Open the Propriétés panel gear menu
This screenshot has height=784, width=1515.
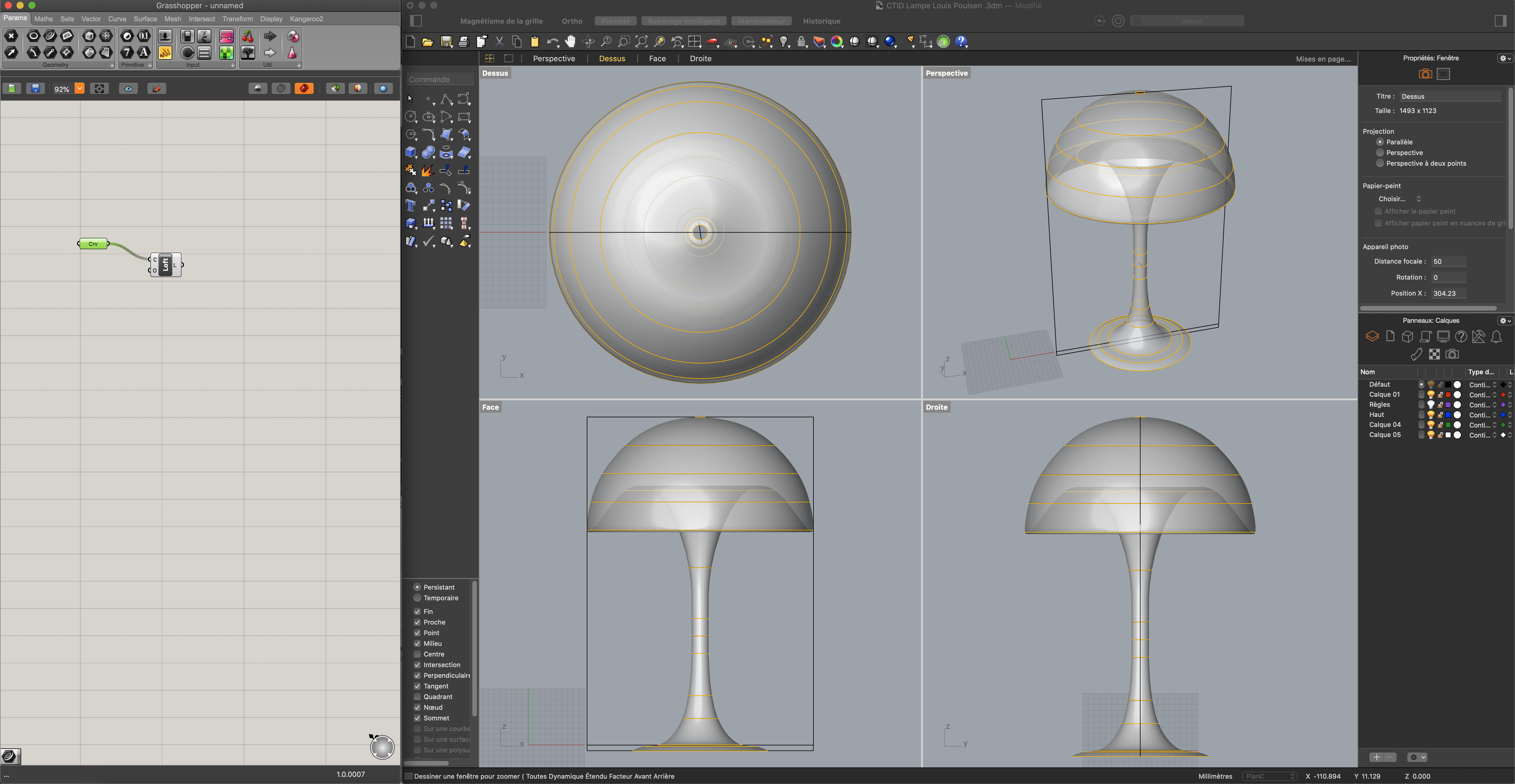click(1505, 58)
